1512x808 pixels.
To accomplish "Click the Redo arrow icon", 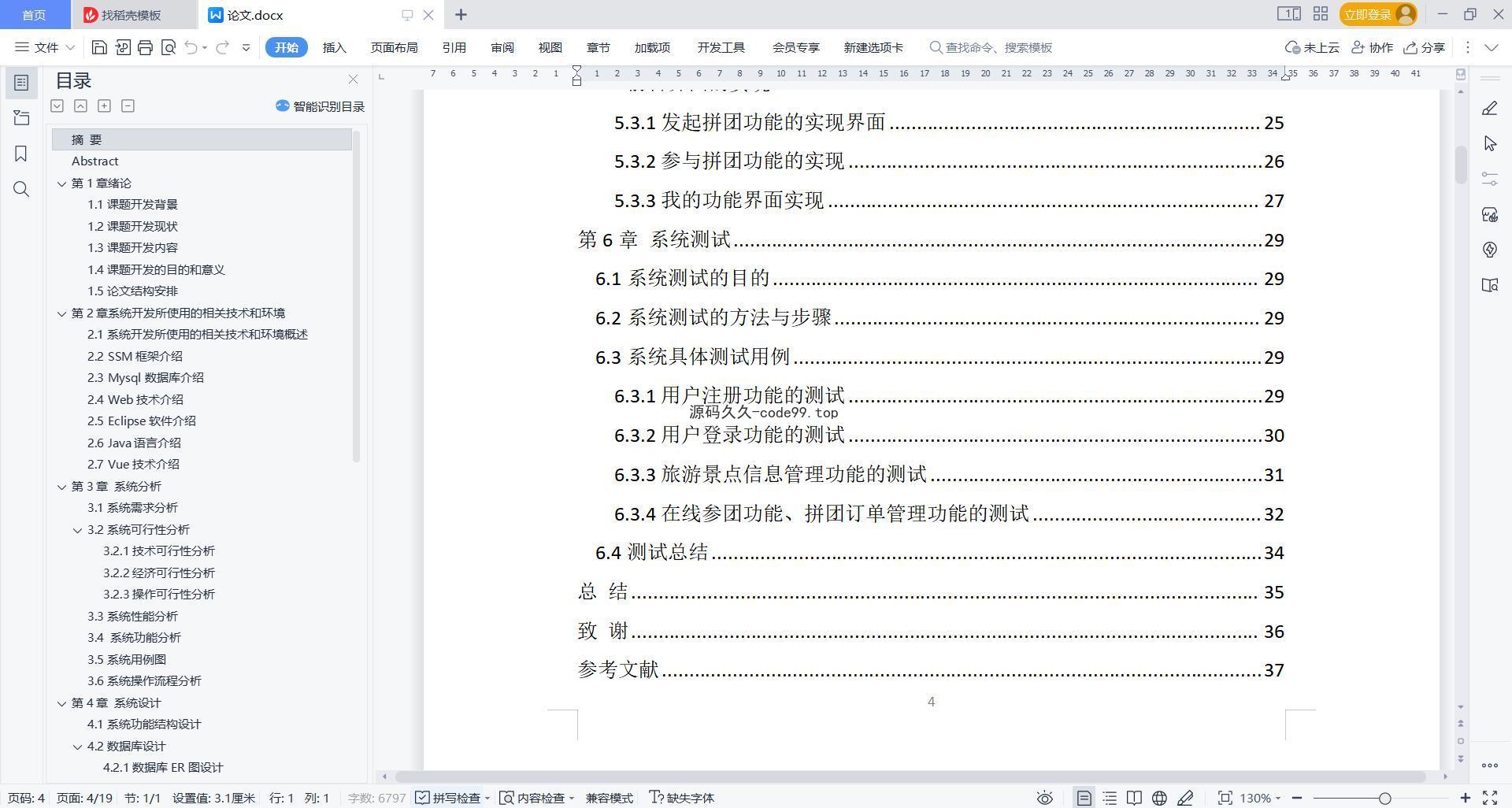I will (222, 47).
